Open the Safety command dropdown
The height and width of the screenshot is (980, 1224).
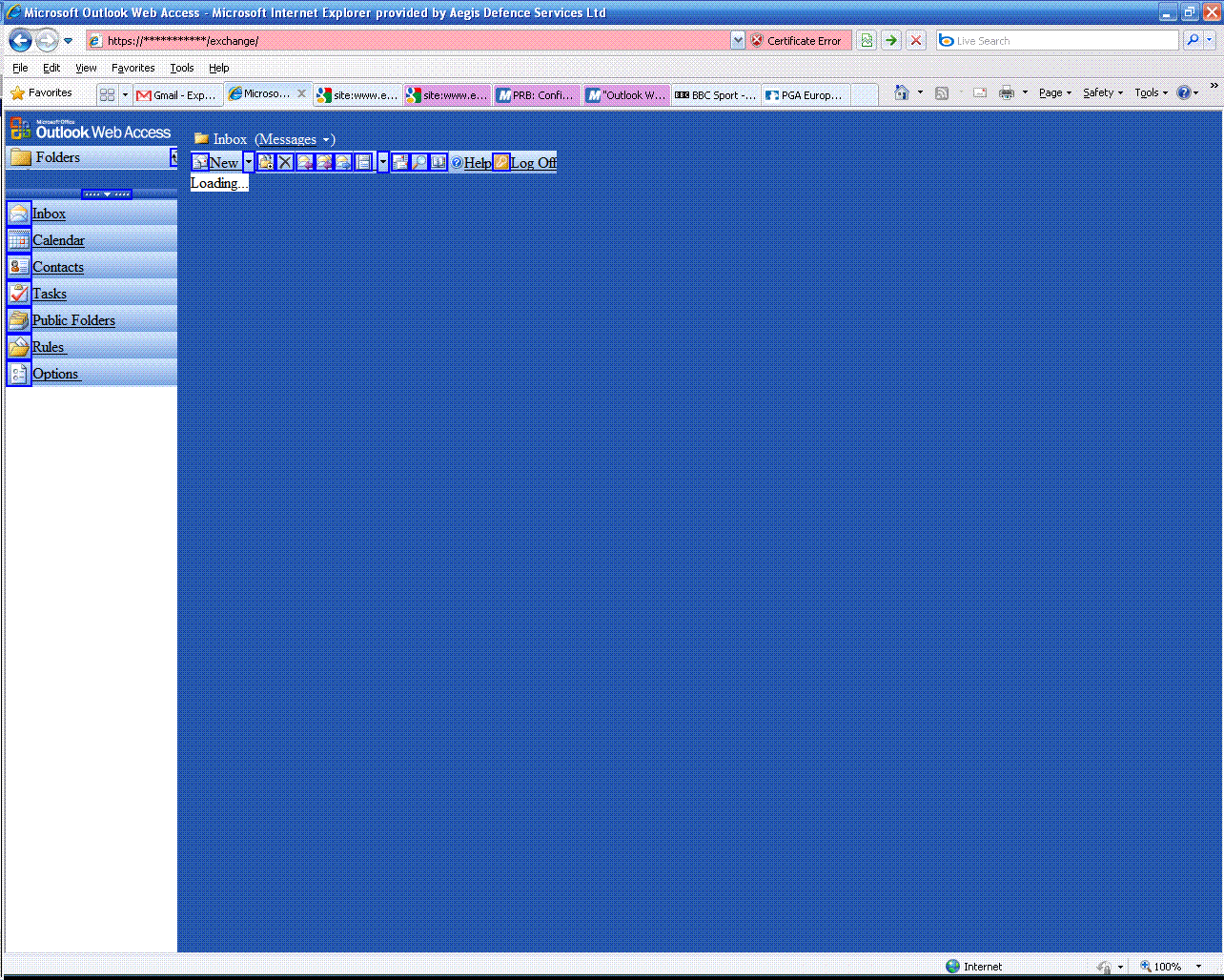[1103, 92]
